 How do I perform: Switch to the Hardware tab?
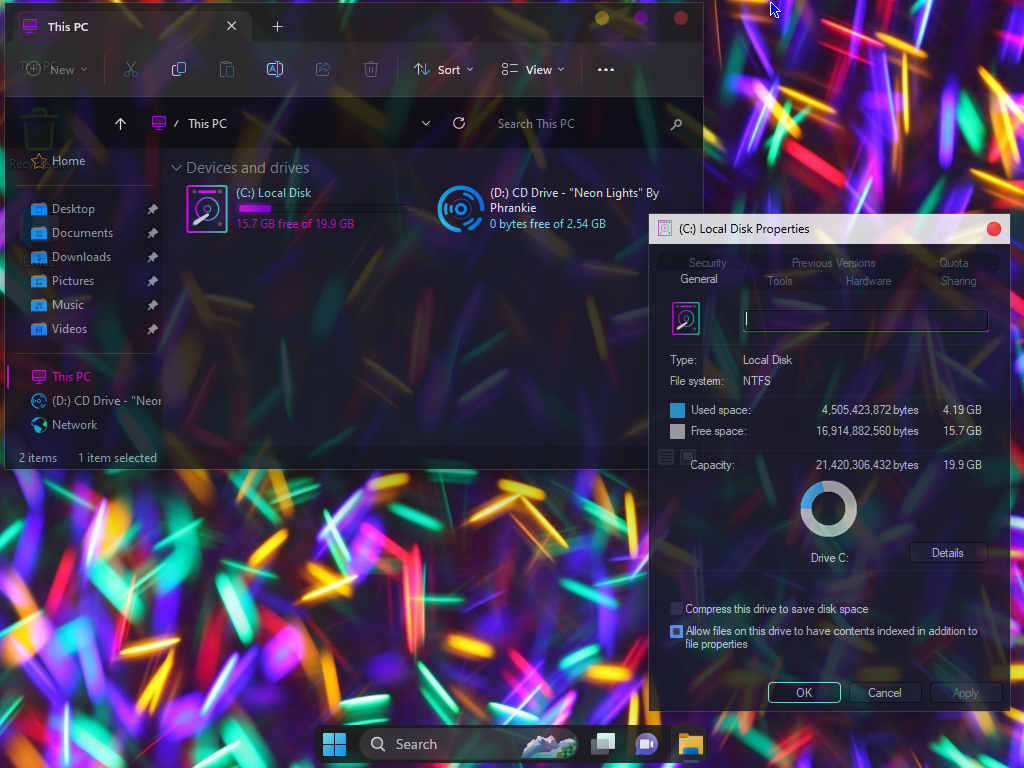pos(868,281)
